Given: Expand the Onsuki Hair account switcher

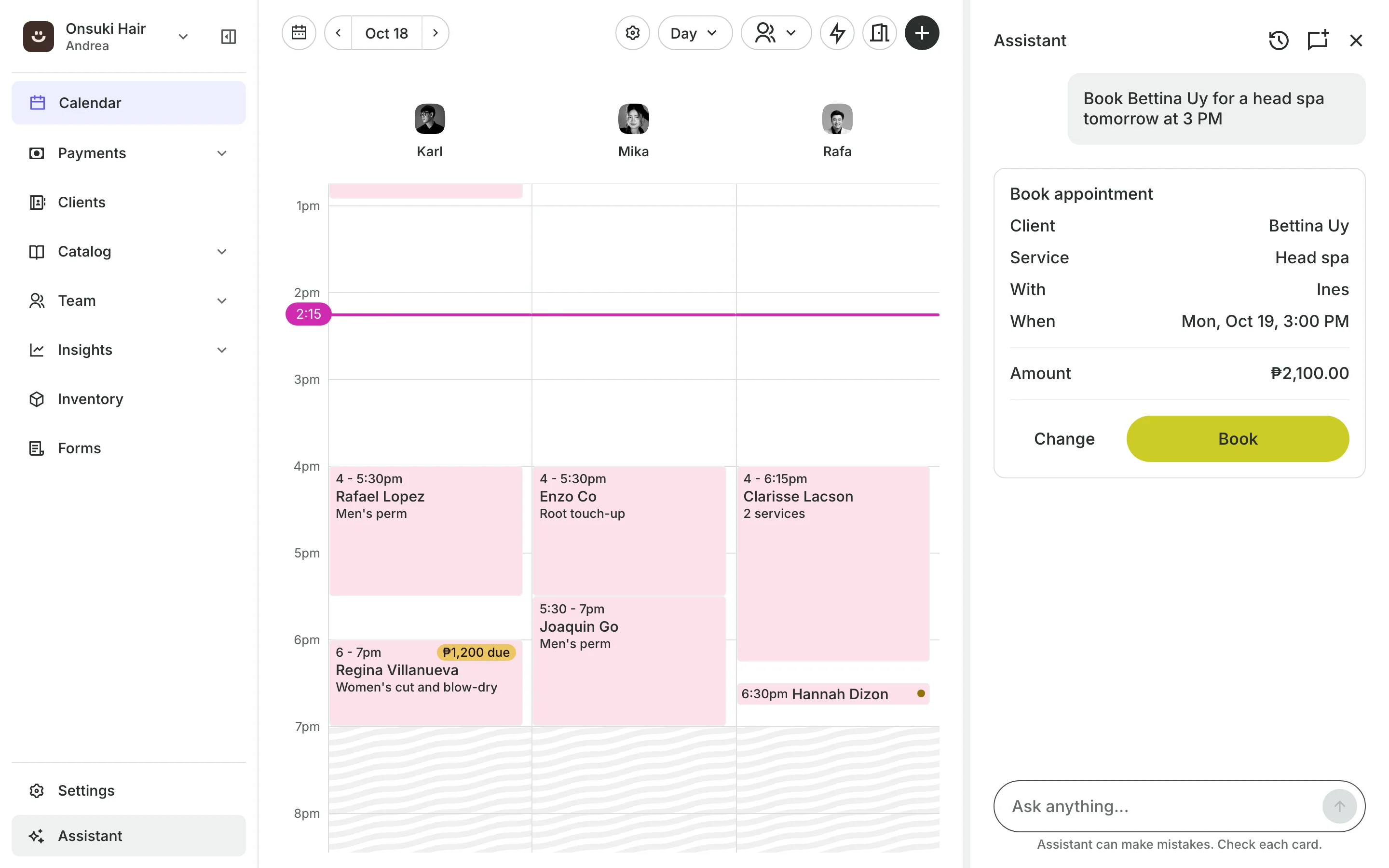Looking at the screenshot, I should click(x=183, y=37).
